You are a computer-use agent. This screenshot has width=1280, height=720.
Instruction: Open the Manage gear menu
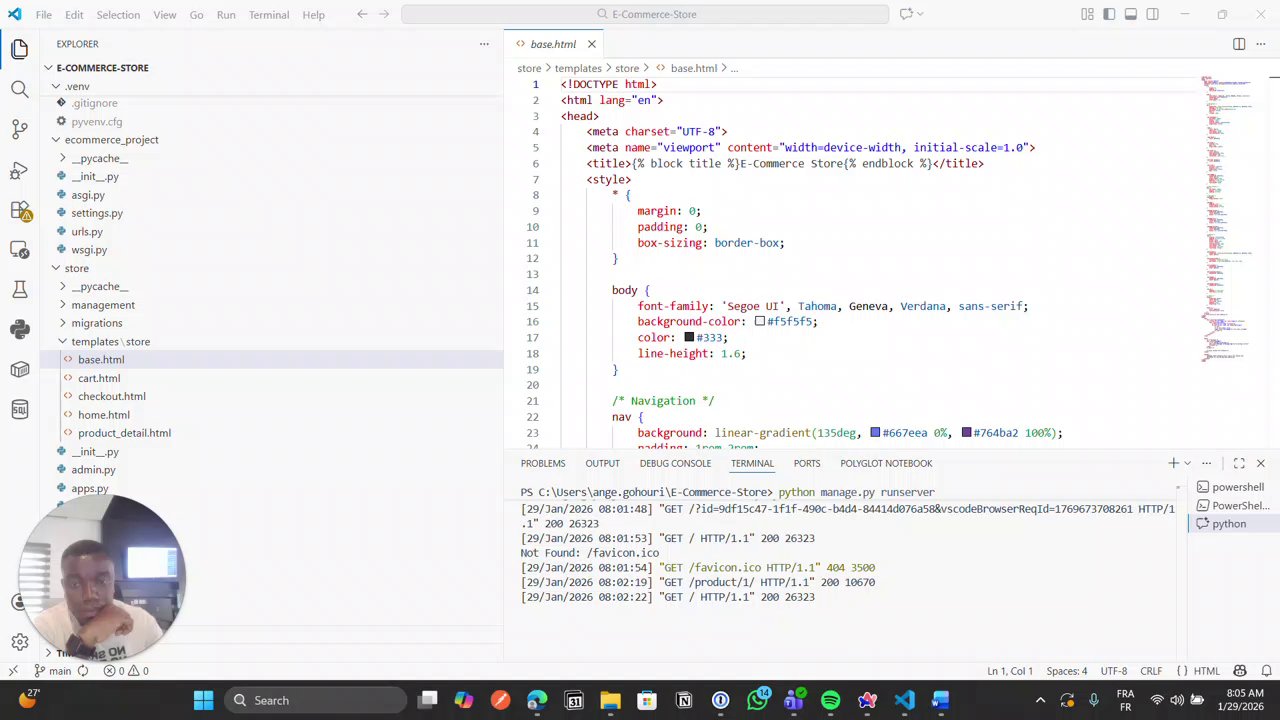(x=19, y=642)
